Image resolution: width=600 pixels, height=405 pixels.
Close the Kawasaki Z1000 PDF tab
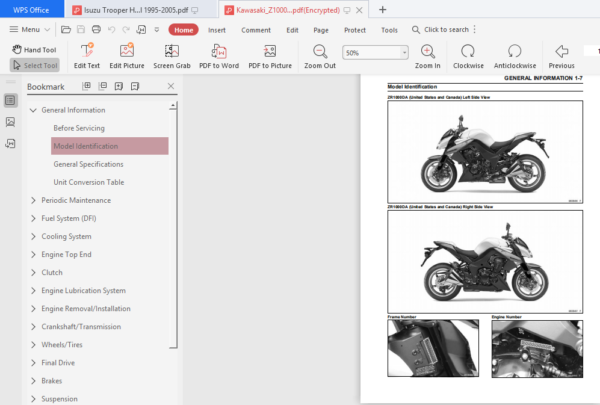coord(359,10)
